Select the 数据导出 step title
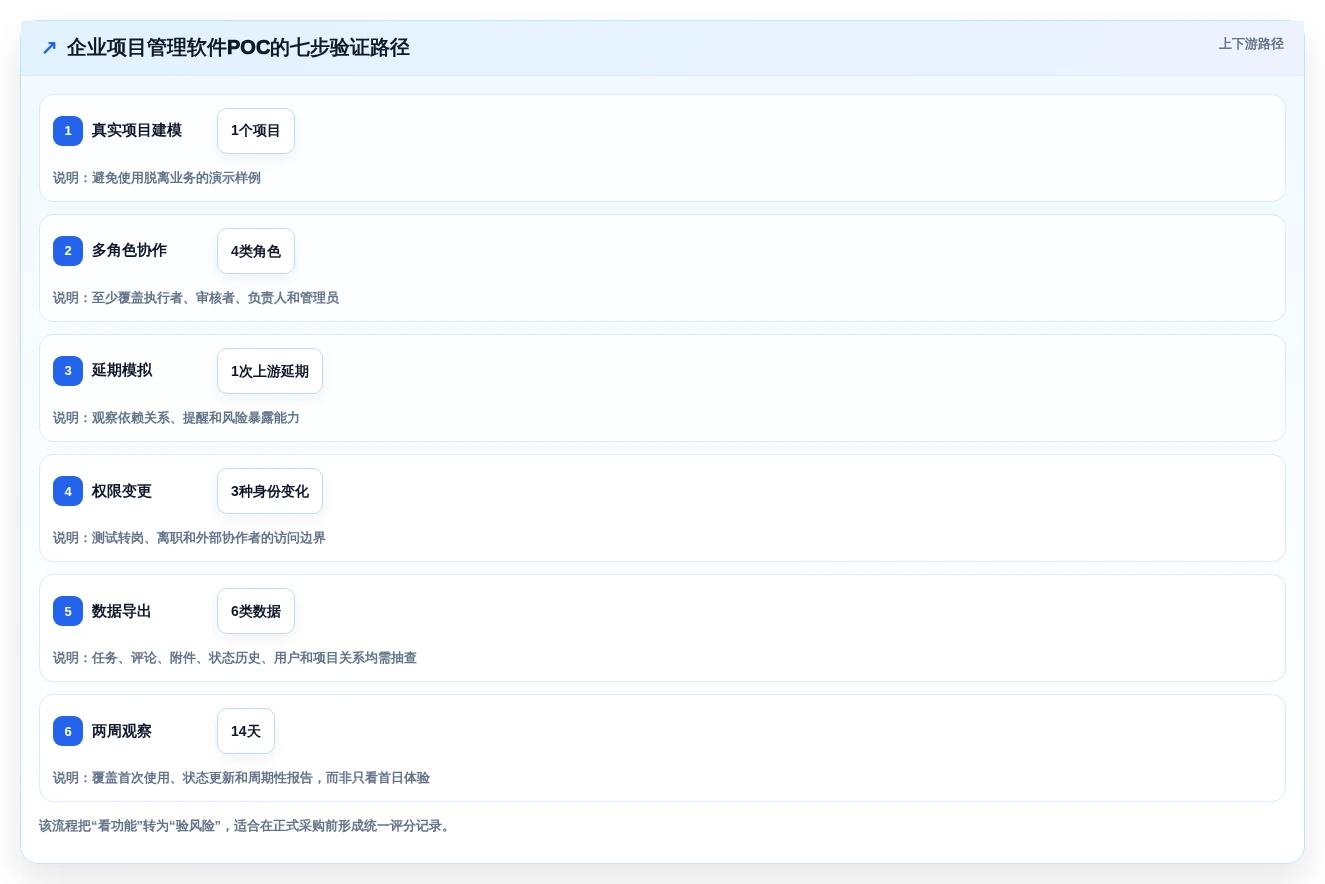Viewport: 1325px width, 884px height. click(x=122, y=611)
